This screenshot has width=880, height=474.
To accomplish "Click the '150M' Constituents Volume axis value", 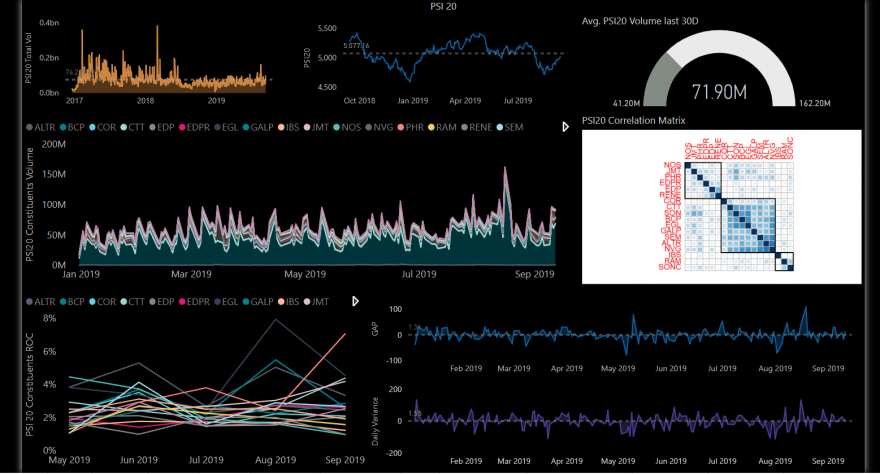I will [54, 174].
